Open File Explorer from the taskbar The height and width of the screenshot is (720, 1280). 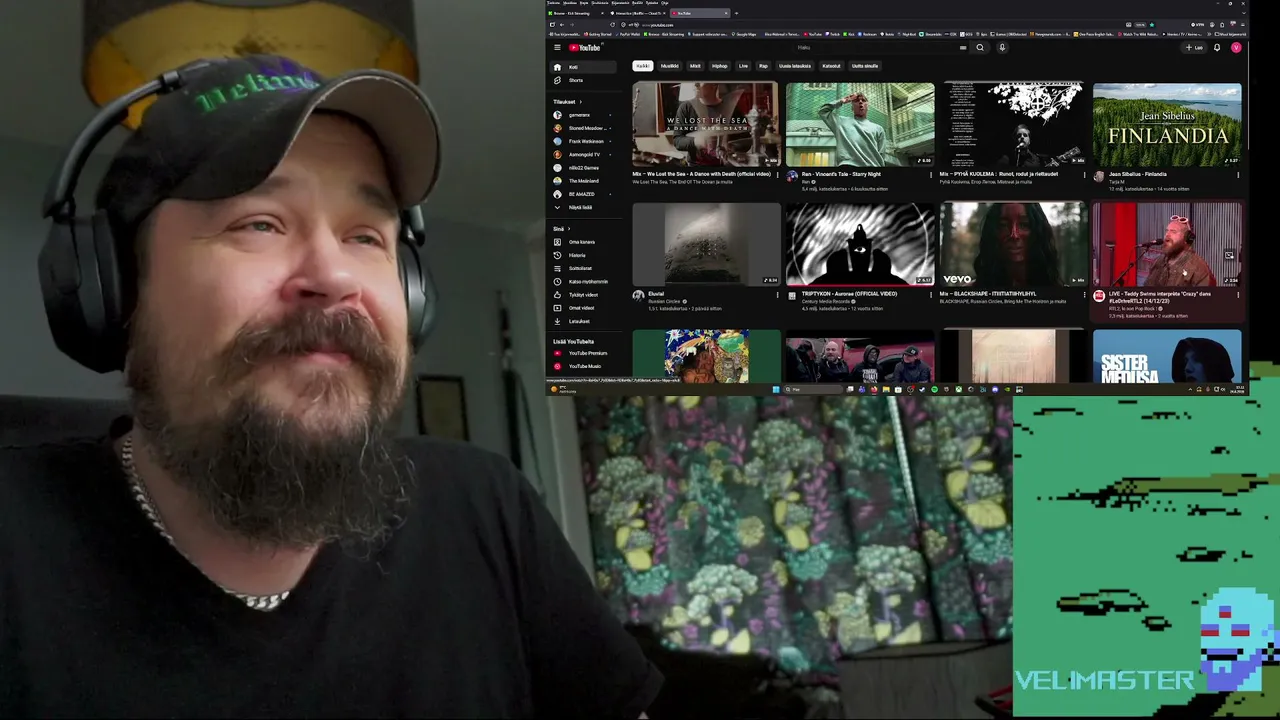[x=885, y=389]
